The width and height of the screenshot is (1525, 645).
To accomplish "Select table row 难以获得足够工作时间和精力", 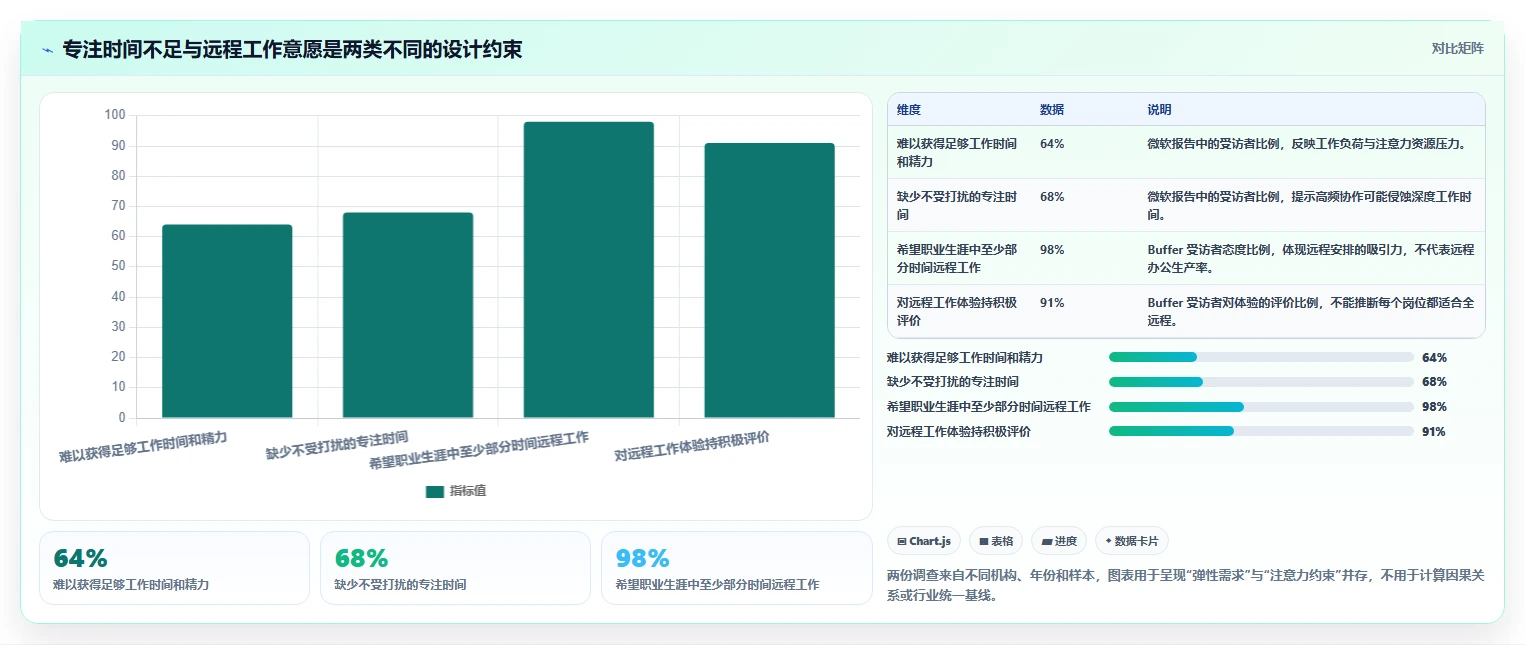I will [1186, 152].
